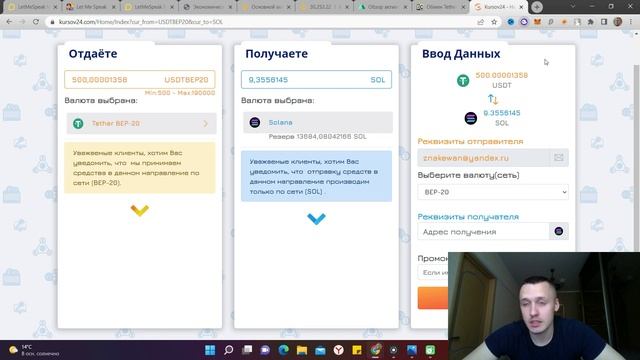
Task: Open Windows Start menu
Action: pyautogui.click(x=210, y=350)
